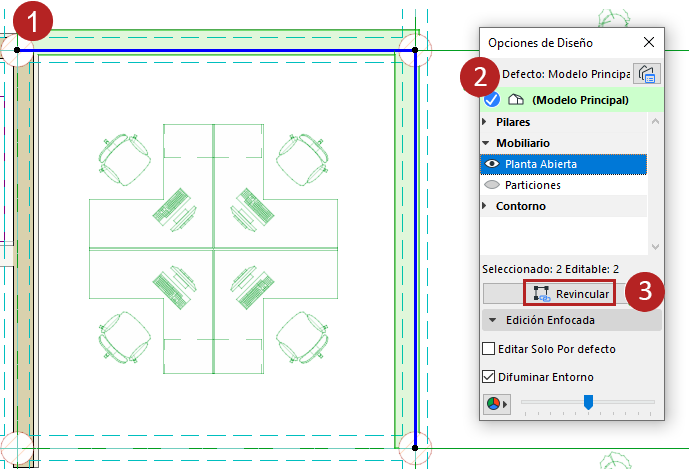Uncheck Difuminar Entorno checkbox
This screenshot has height=469, width=689.
click(489, 377)
